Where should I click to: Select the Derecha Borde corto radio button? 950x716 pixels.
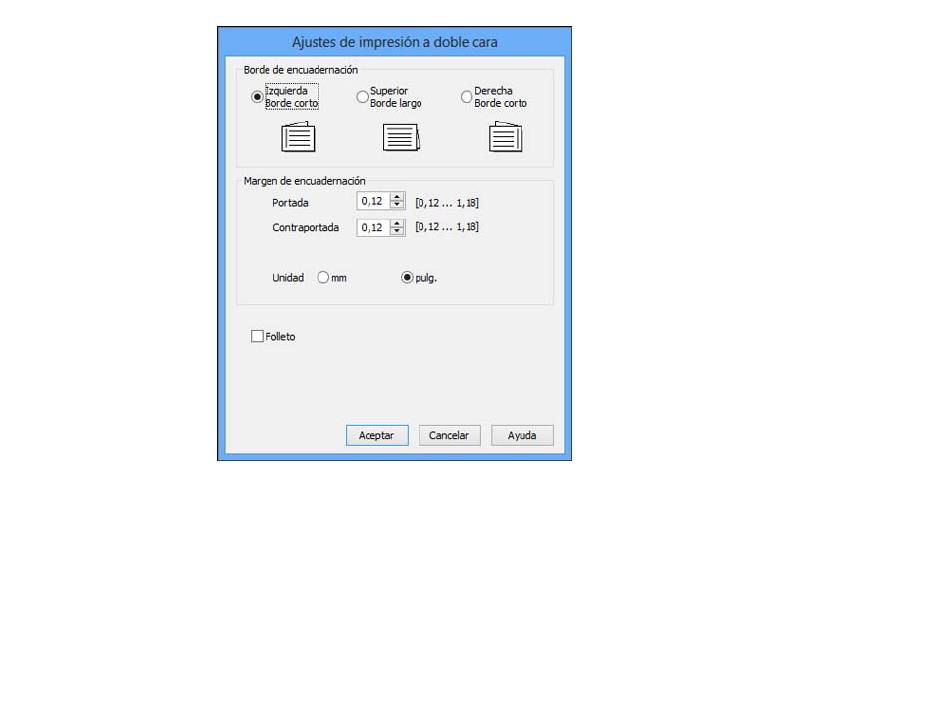[x=466, y=97]
